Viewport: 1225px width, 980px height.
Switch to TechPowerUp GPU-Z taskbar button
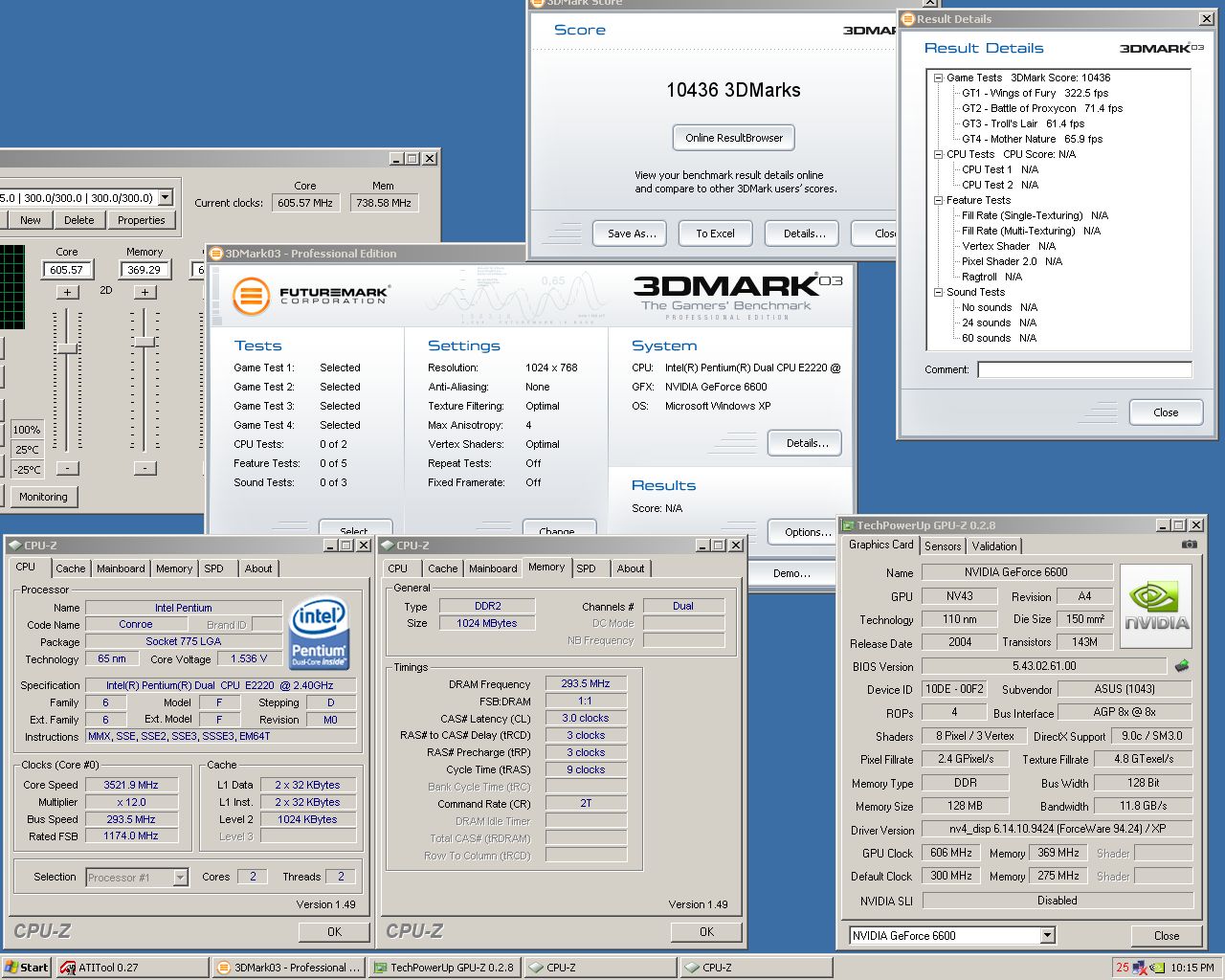[x=444, y=968]
